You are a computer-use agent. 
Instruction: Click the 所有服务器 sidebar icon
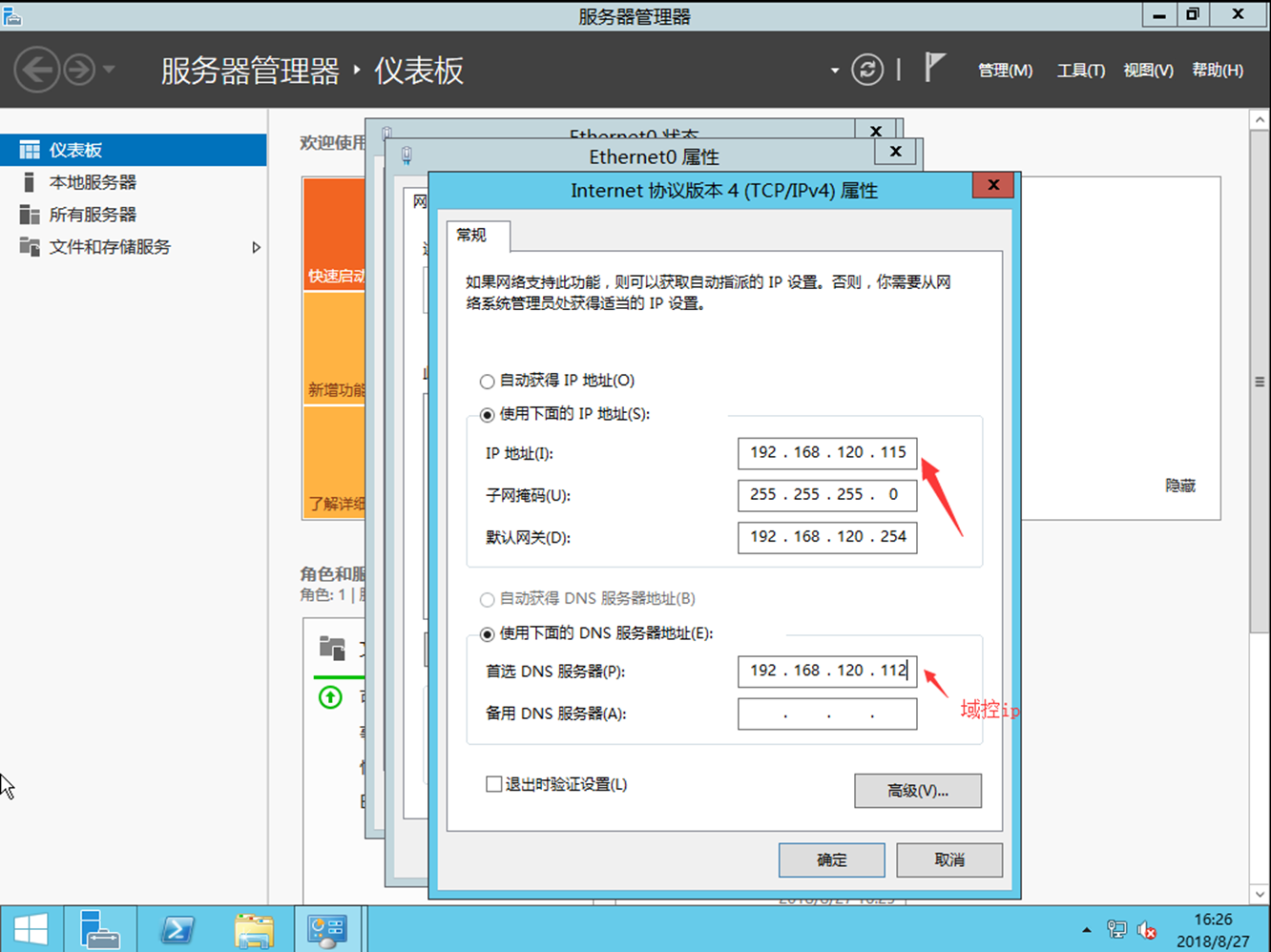(x=30, y=215)
